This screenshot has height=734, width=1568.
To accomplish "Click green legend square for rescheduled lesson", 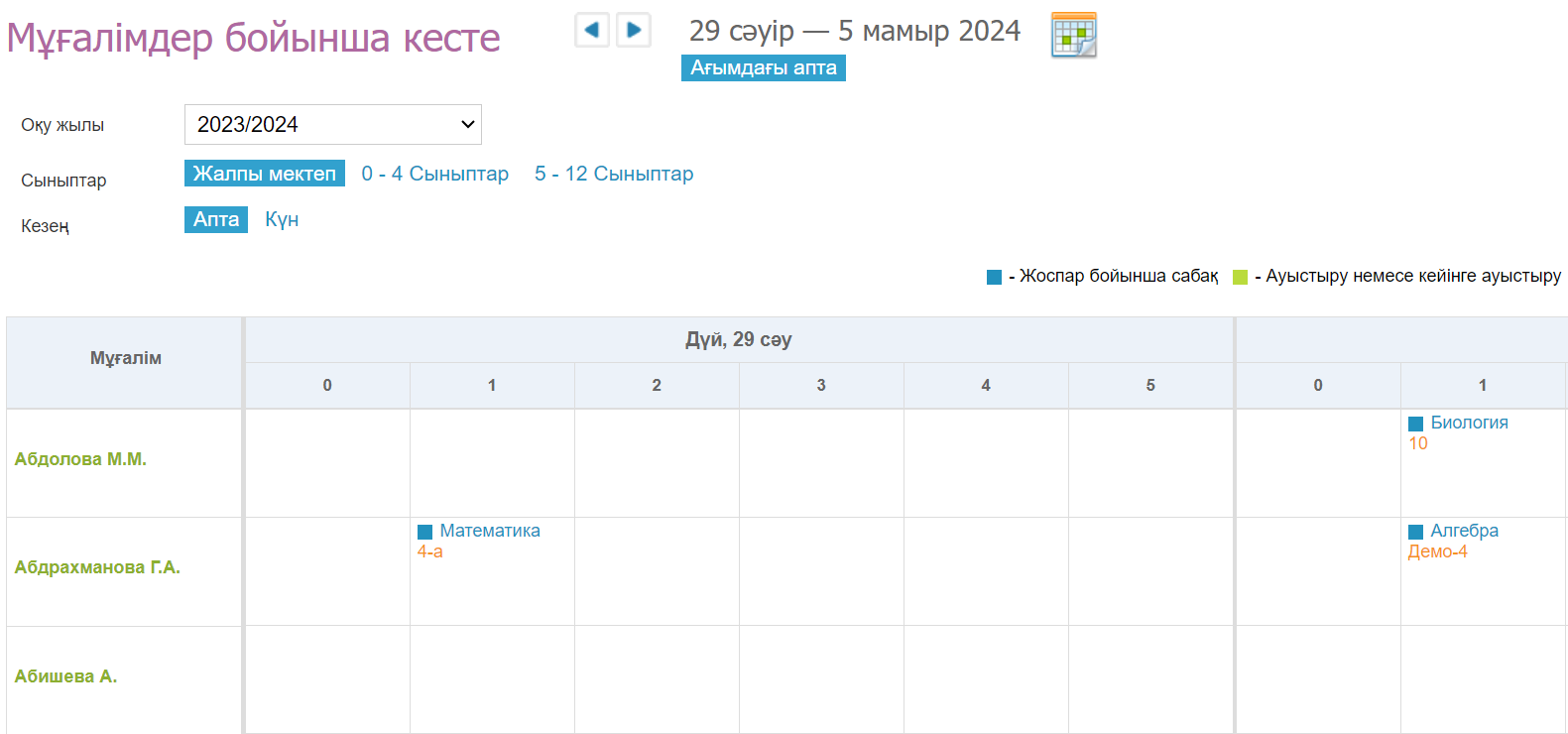I will [1240, 277].
